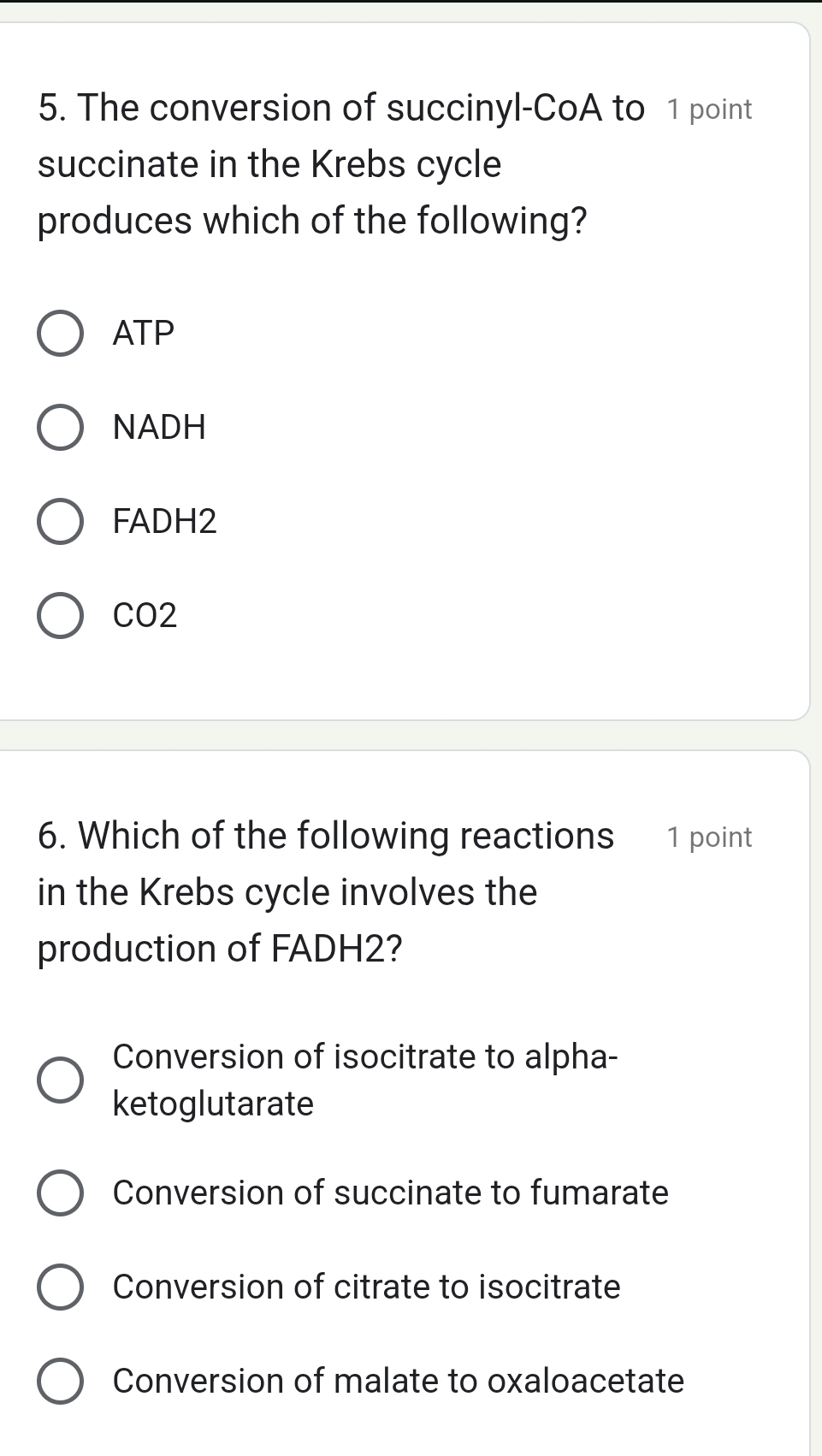This screenshot has width=822, height=1456.
Task: Click the CO2 option label
Action: [x=145, y=616]
